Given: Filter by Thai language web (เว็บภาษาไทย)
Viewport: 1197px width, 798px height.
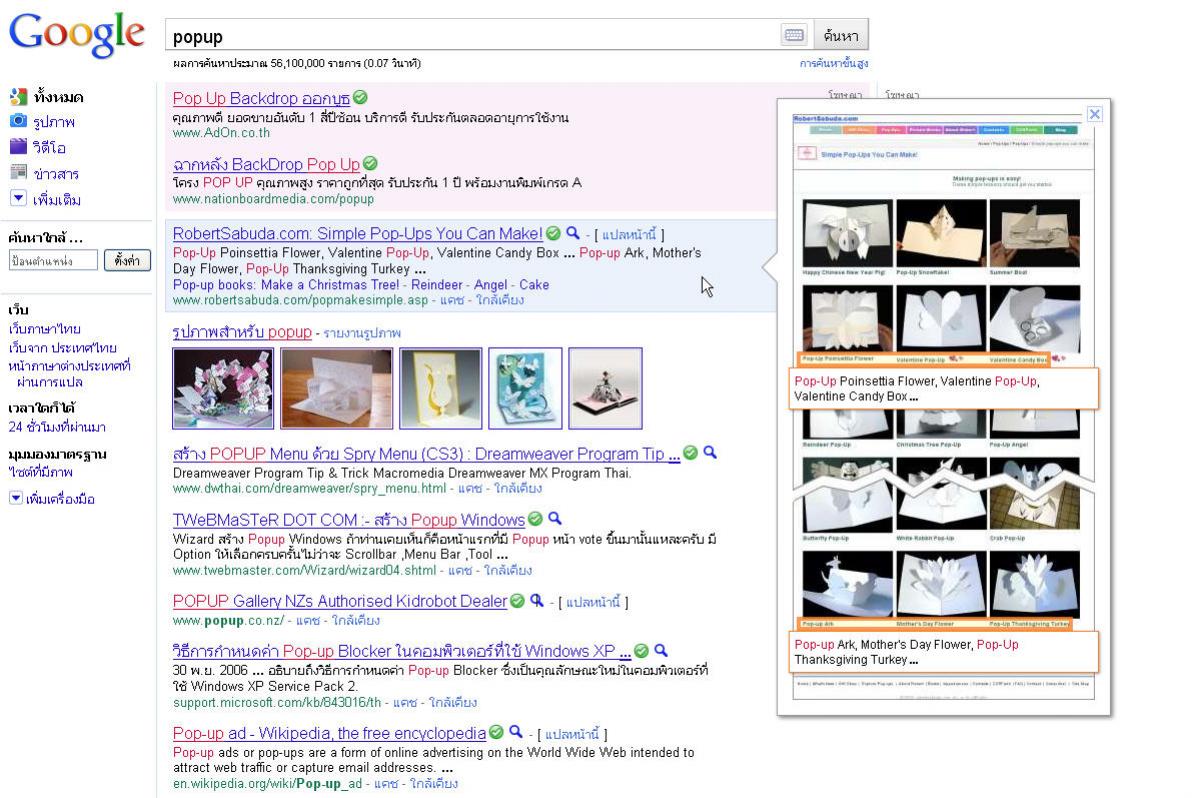Looking at the screenshot, I should pos(44,329).
